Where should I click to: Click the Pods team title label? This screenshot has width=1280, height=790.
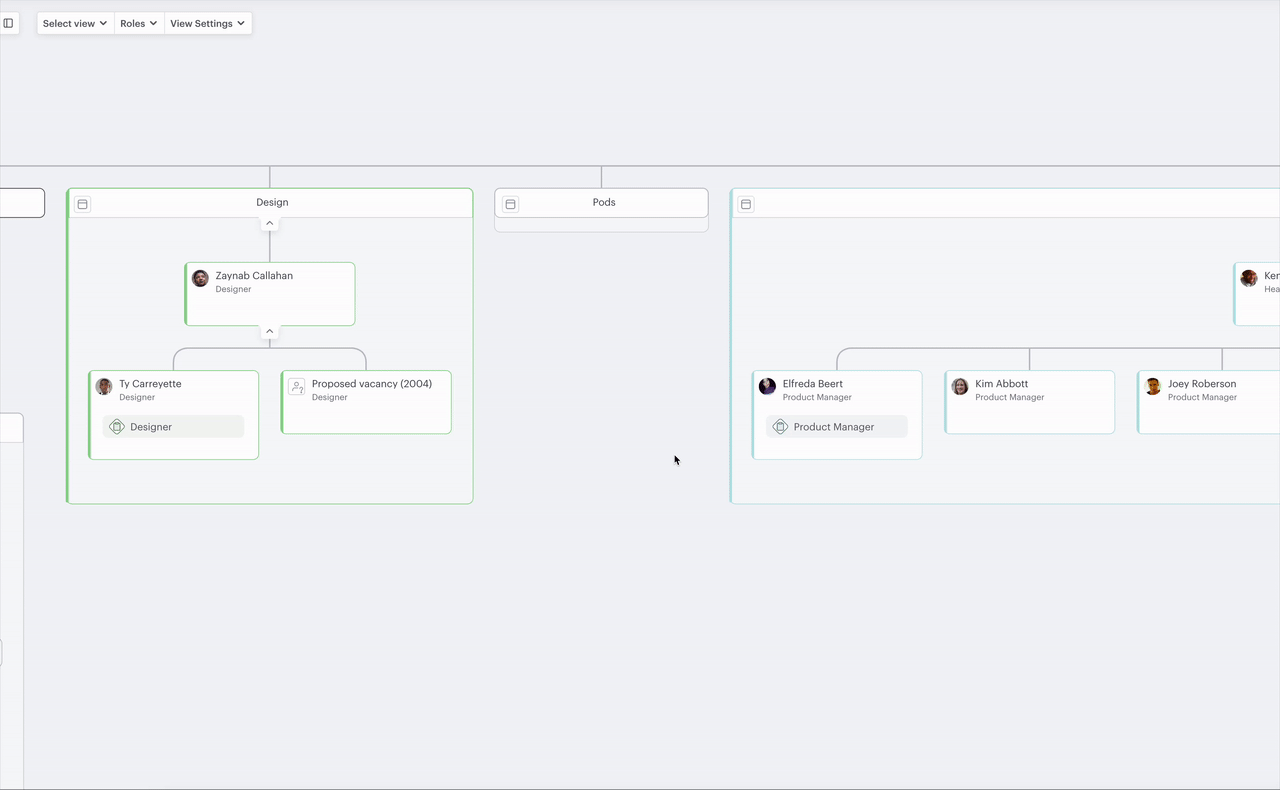[603, 202]
